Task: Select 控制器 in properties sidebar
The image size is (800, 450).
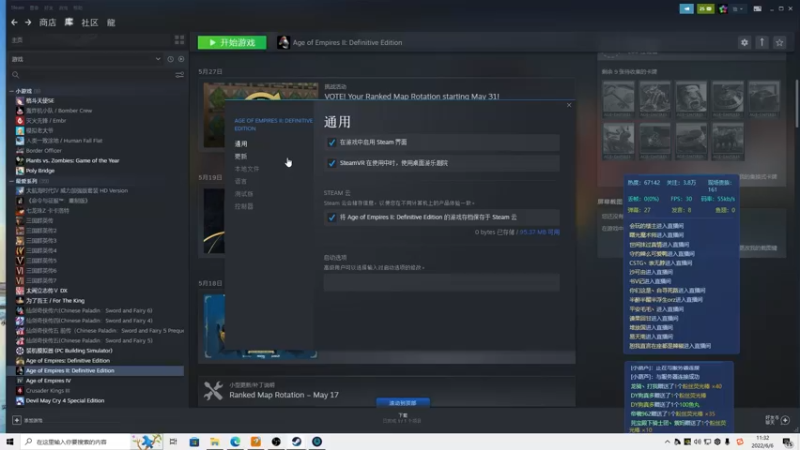Action: [x=244, y=207]
